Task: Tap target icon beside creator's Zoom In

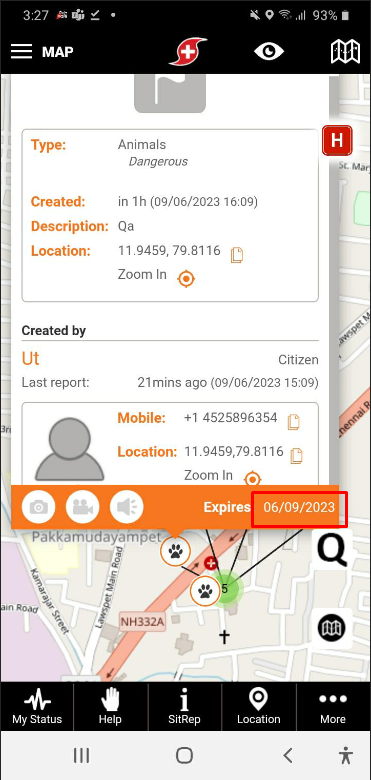Action: 253,479
